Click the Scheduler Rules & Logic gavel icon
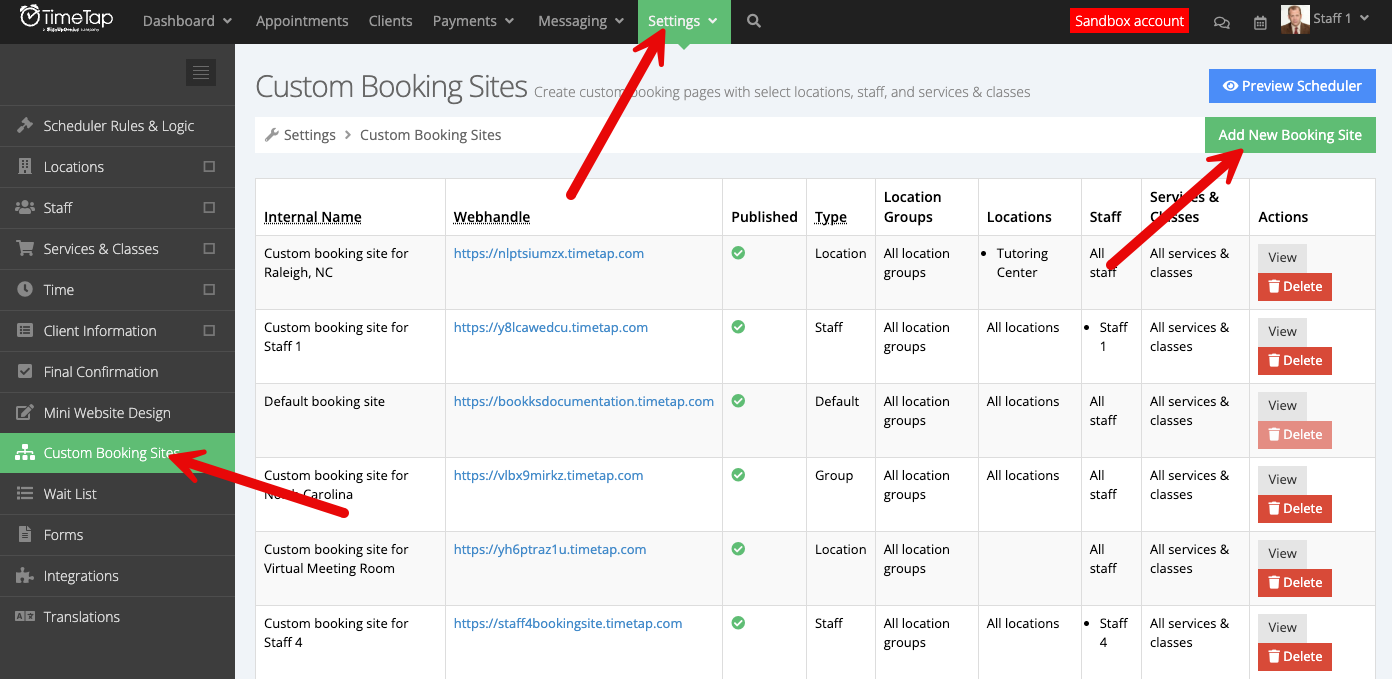The width and height of the screenshot is (1392, 679). click(25, 125)
